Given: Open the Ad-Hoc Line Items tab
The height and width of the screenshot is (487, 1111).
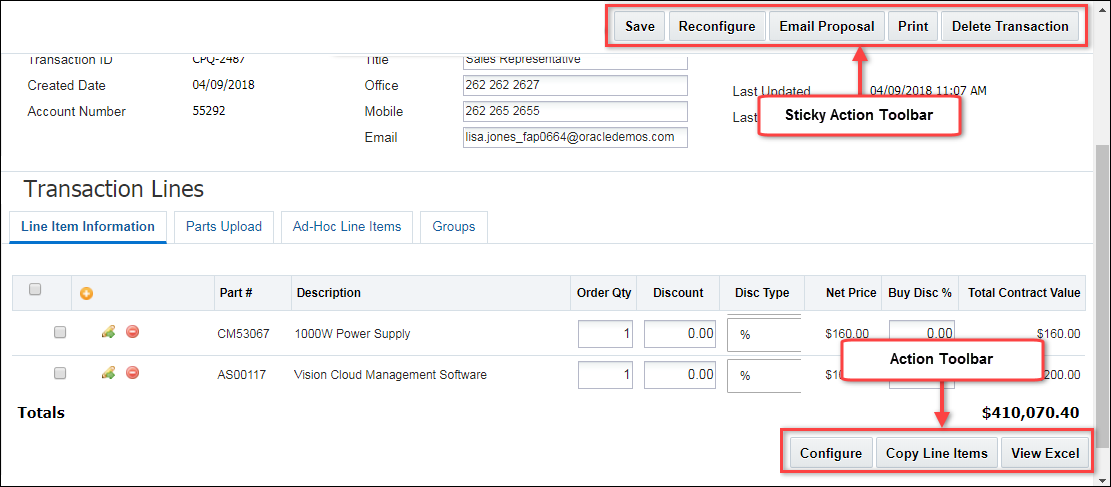Looking at the screenshot, I should [346, 227].
